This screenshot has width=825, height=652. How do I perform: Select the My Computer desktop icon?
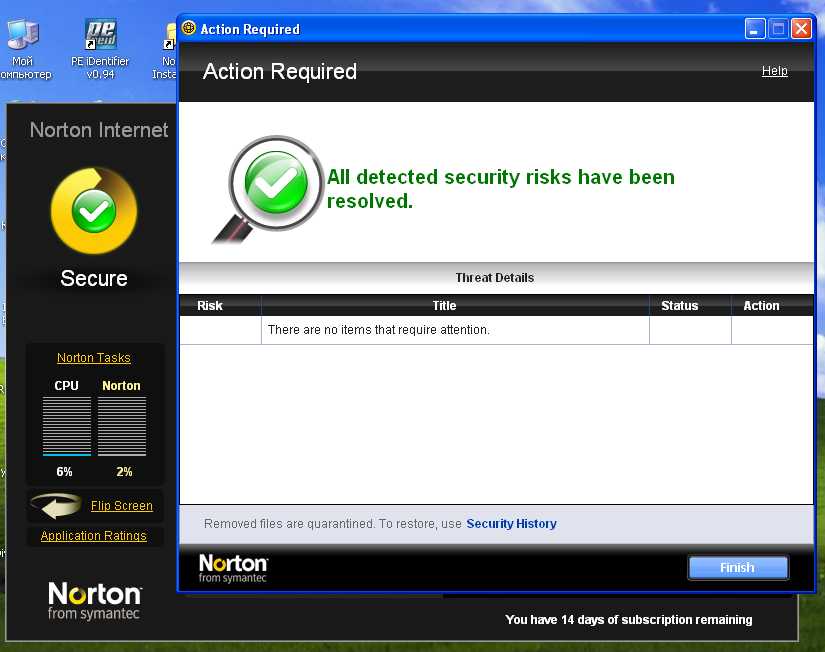click(x=23, y=49)
